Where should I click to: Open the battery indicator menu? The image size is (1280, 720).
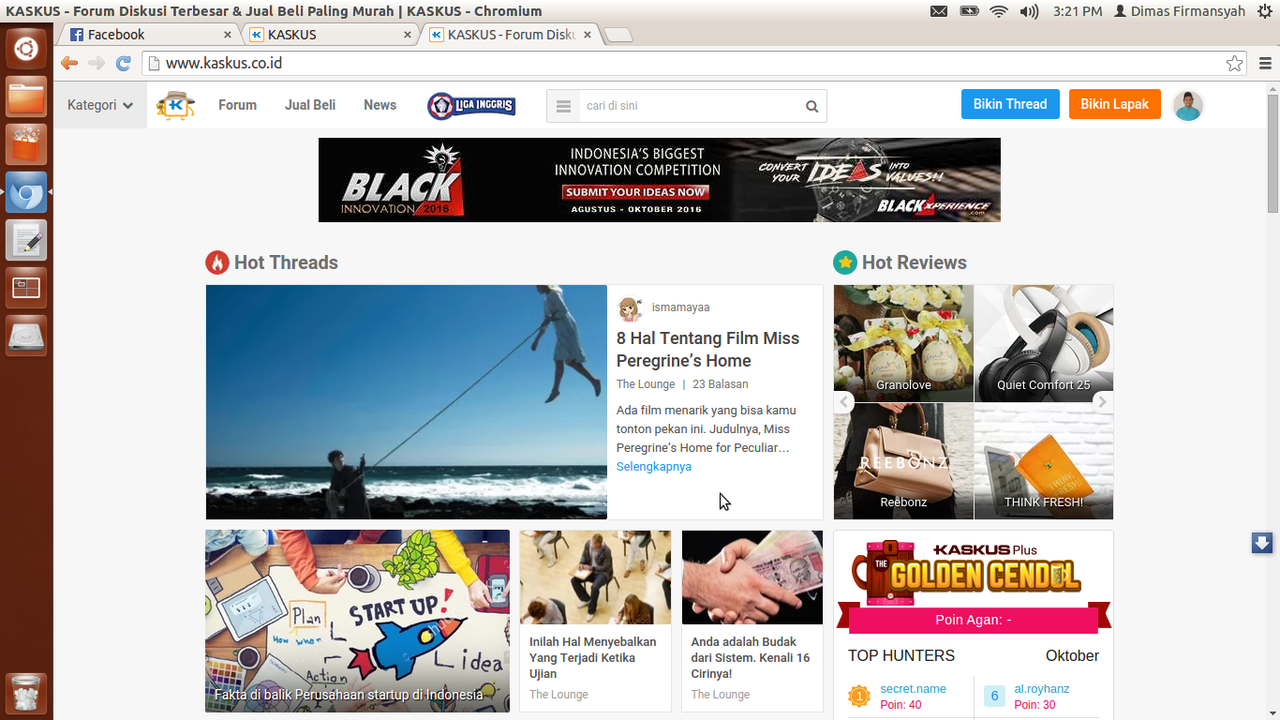[969, 11]
